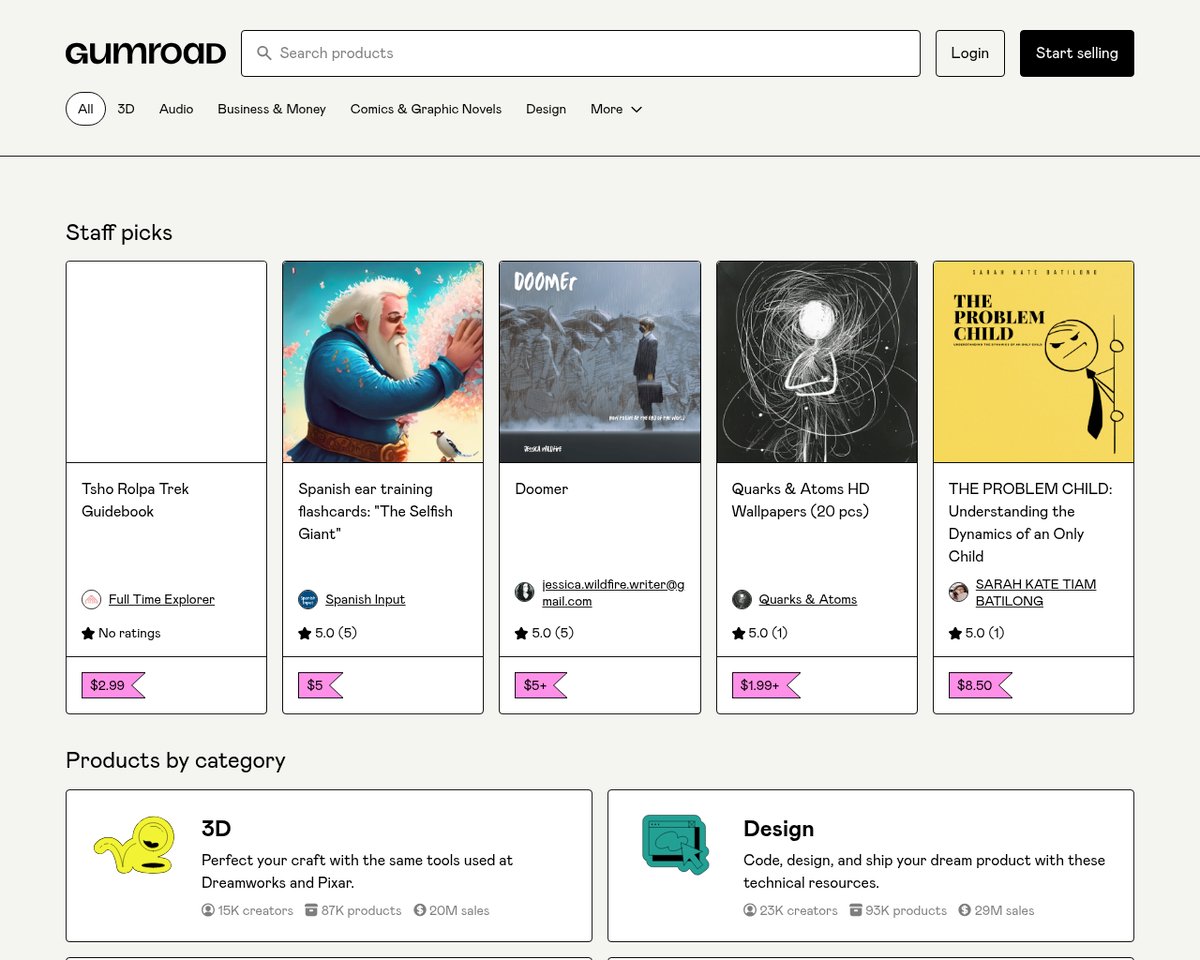Click the Login button
The height and width of the screenshot is (960, 1200).
point(970,53)
